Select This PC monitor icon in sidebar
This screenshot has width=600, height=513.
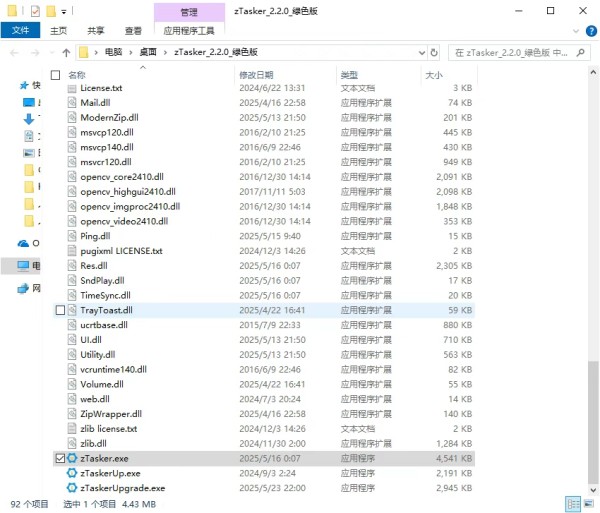(23, 265)
